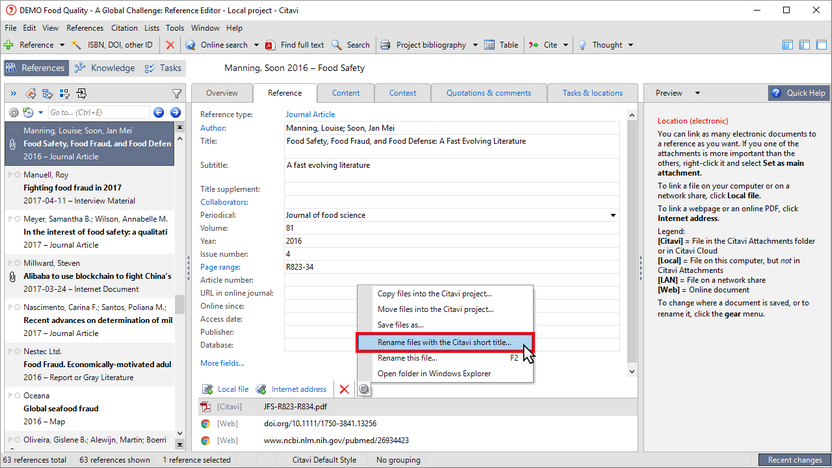Open the Project bibliography dropdown arrow
The image size is (832, 468).
tap(475, 45)
